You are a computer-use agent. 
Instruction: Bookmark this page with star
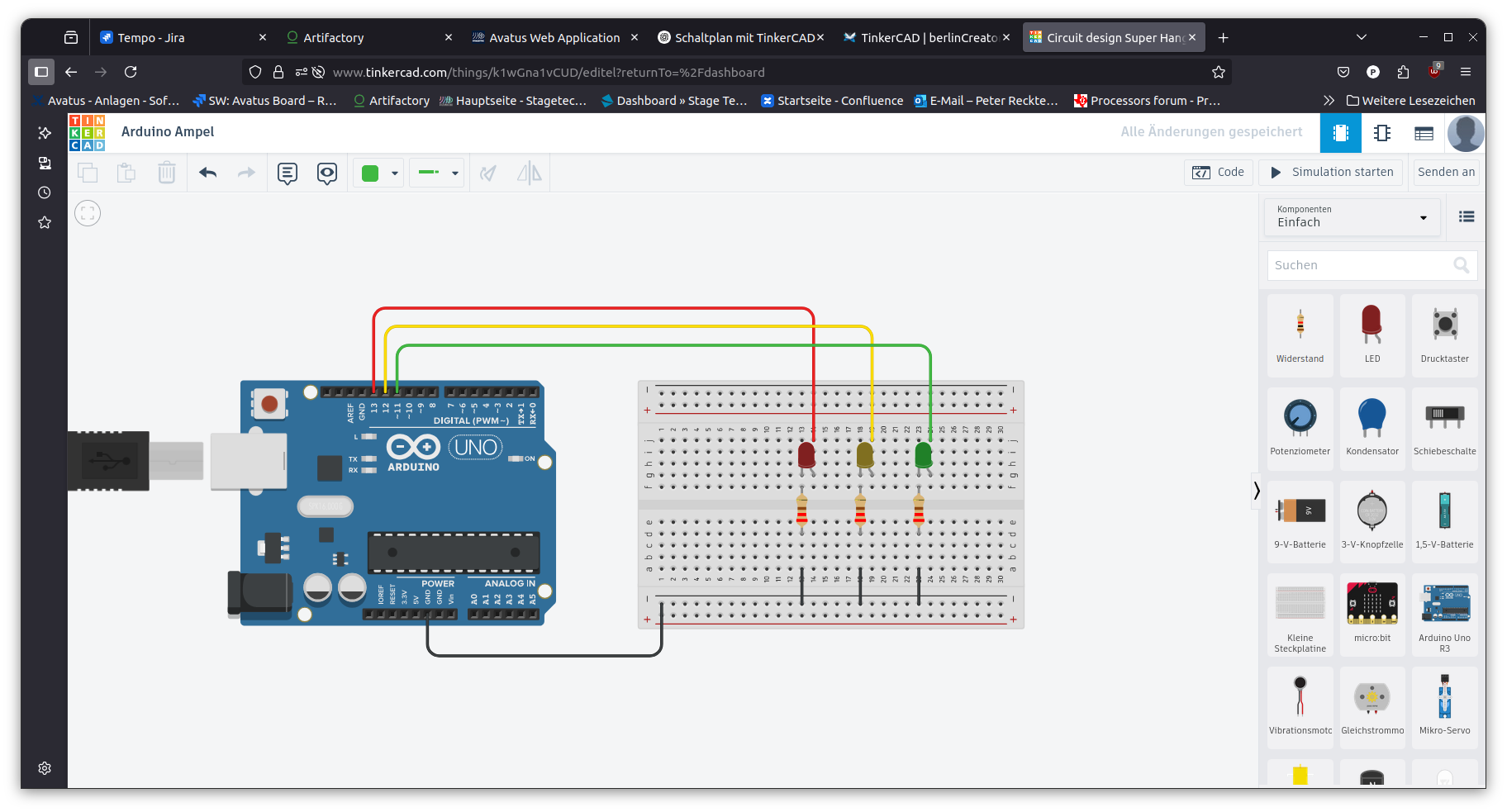(1219, 72)
